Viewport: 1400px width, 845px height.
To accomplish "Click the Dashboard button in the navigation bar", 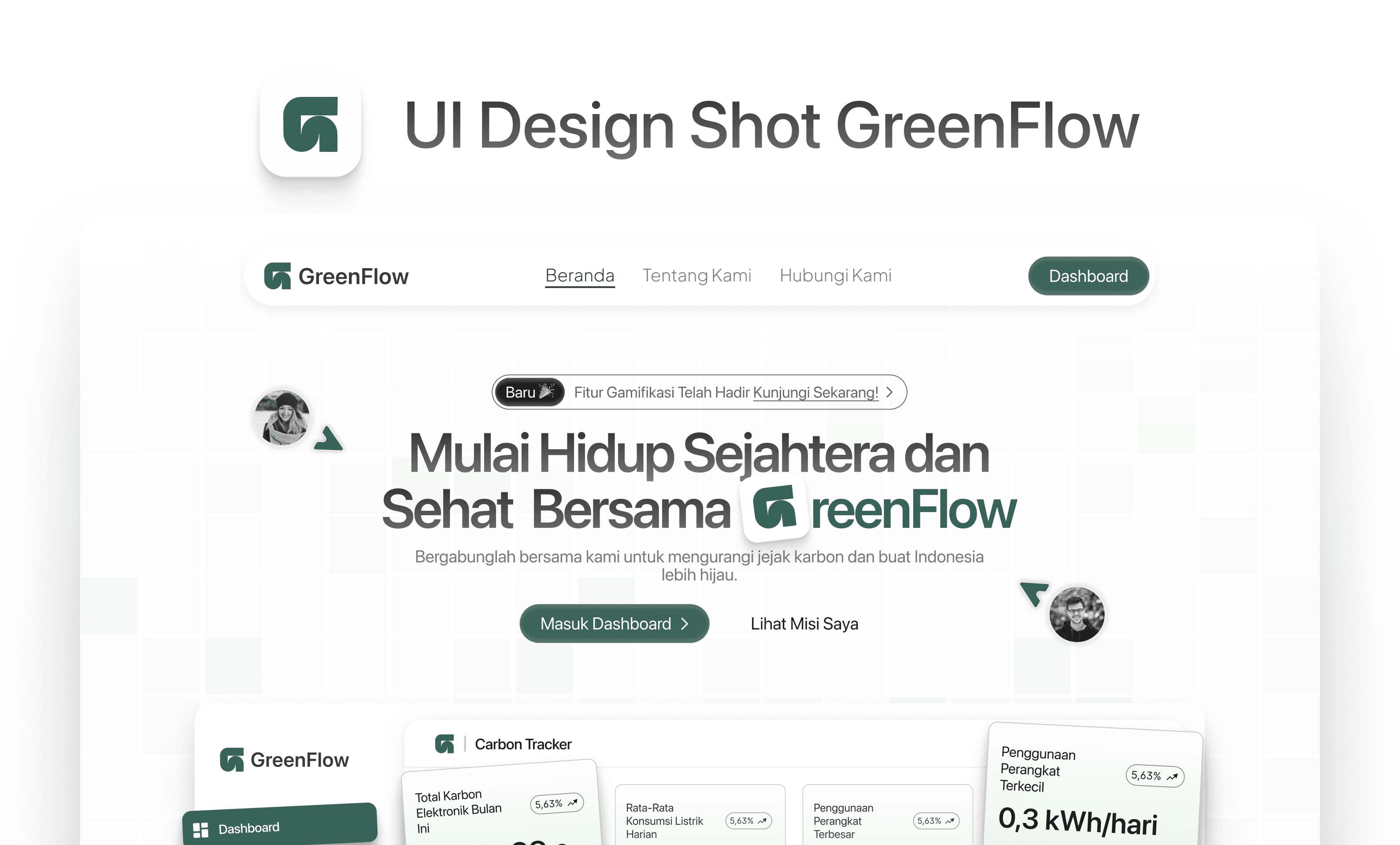I will (x=1088, y=276).
